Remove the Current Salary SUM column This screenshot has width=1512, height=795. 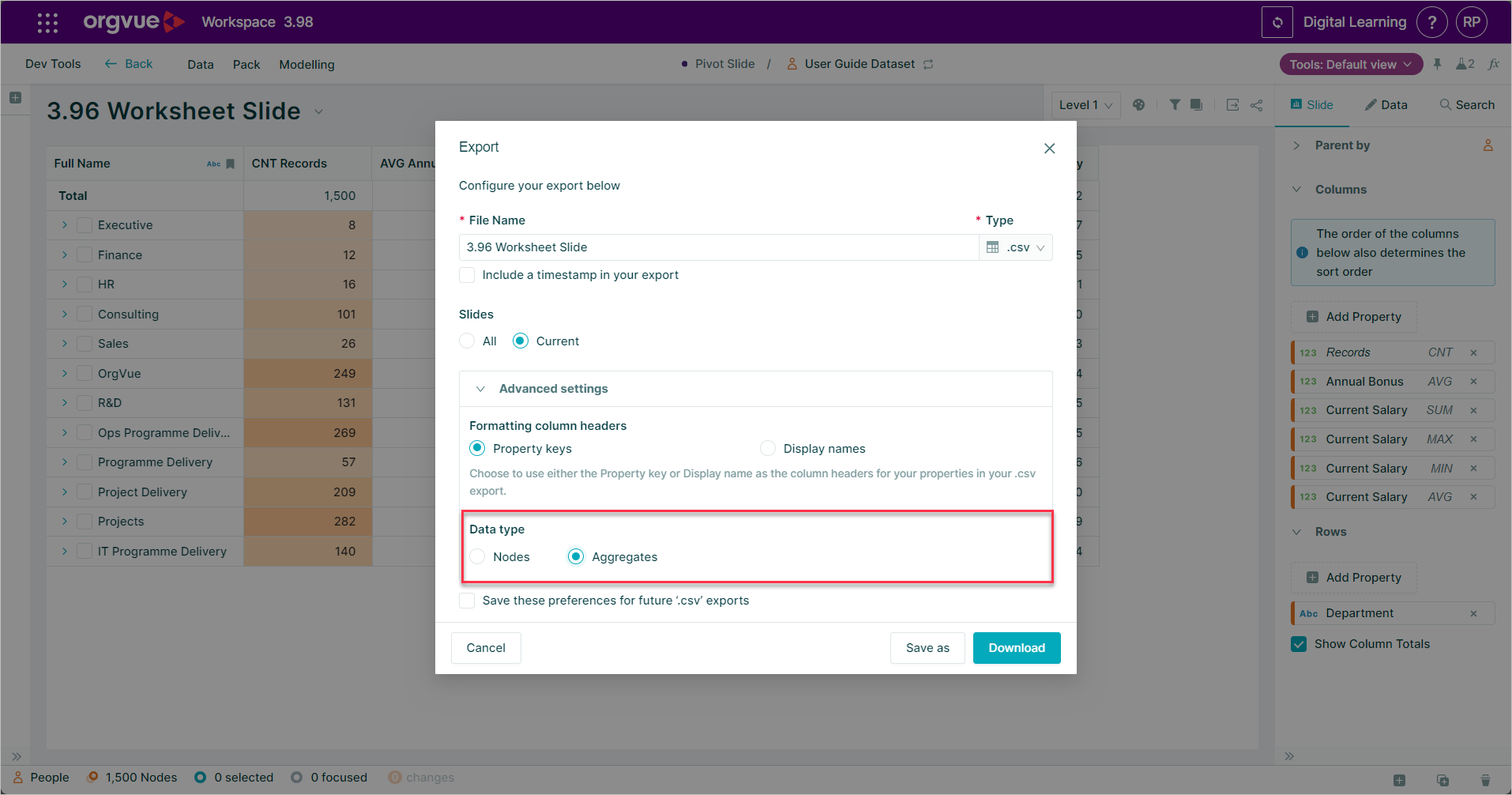1473,410
